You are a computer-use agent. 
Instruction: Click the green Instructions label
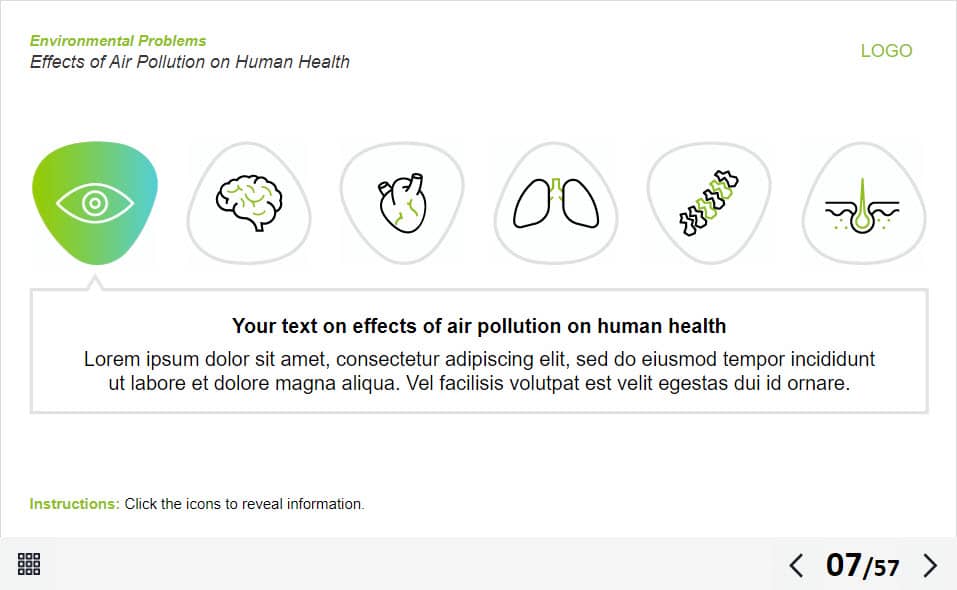click(x=74, y=504)
